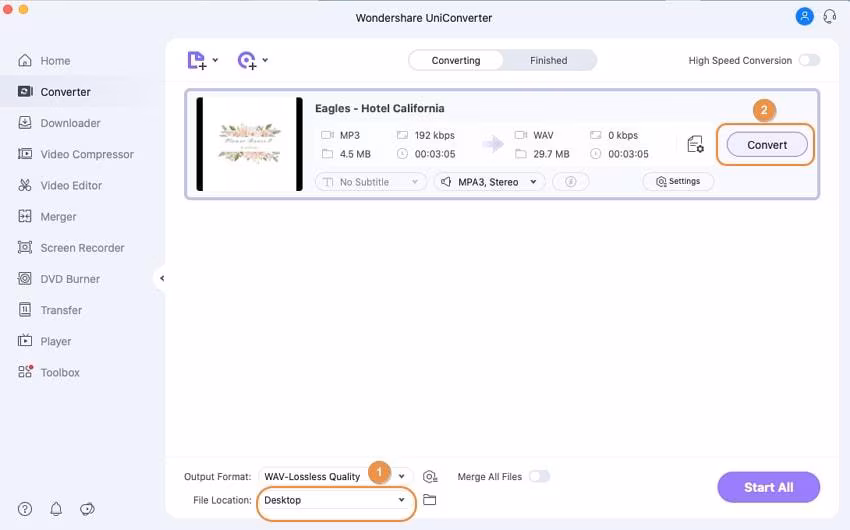Open the No Subtitle dropdown

371,182
